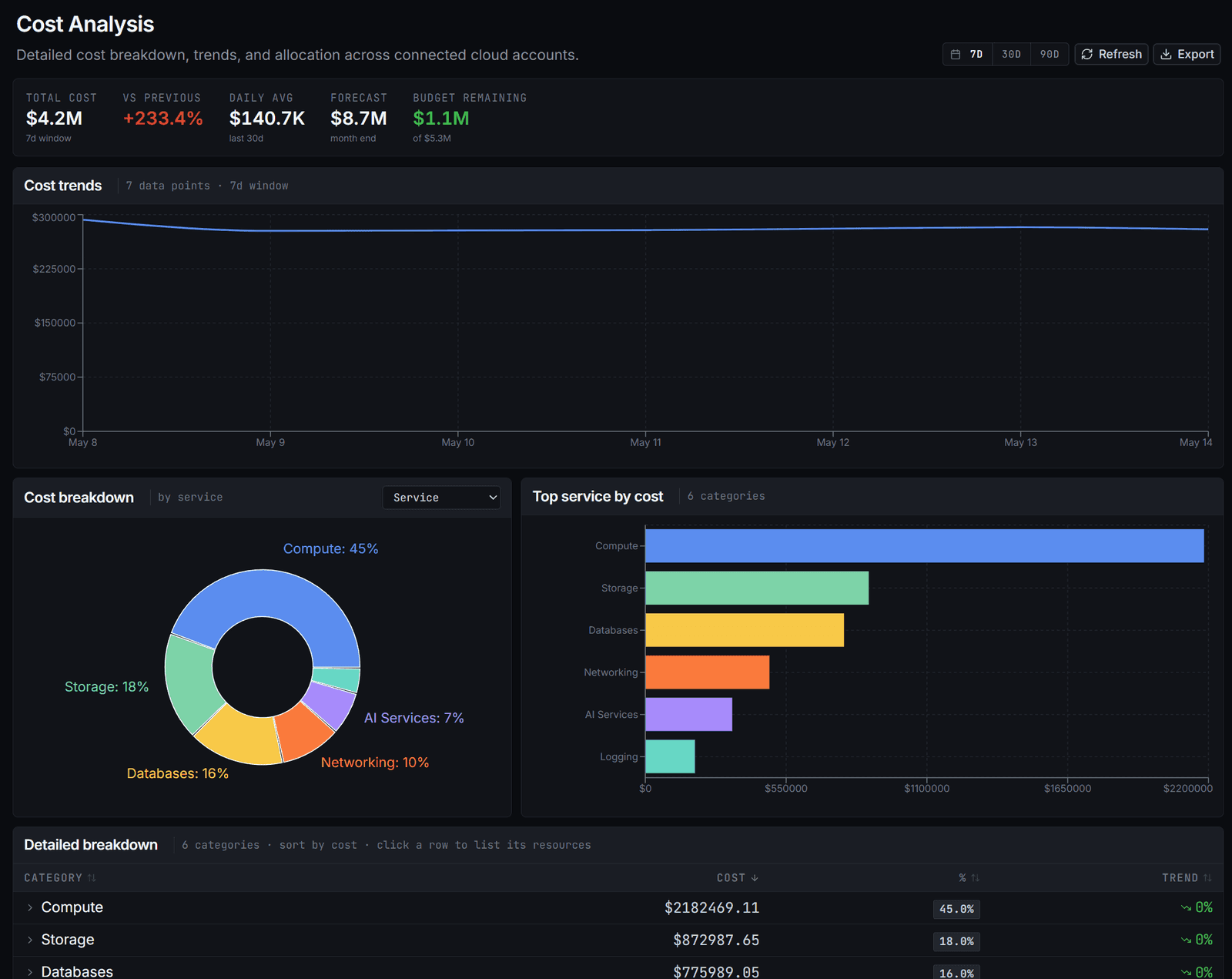Viewport: 1232px width, 979px height.
Task: Click the 16.0% badge in Databases row
Action: point(956,973)
